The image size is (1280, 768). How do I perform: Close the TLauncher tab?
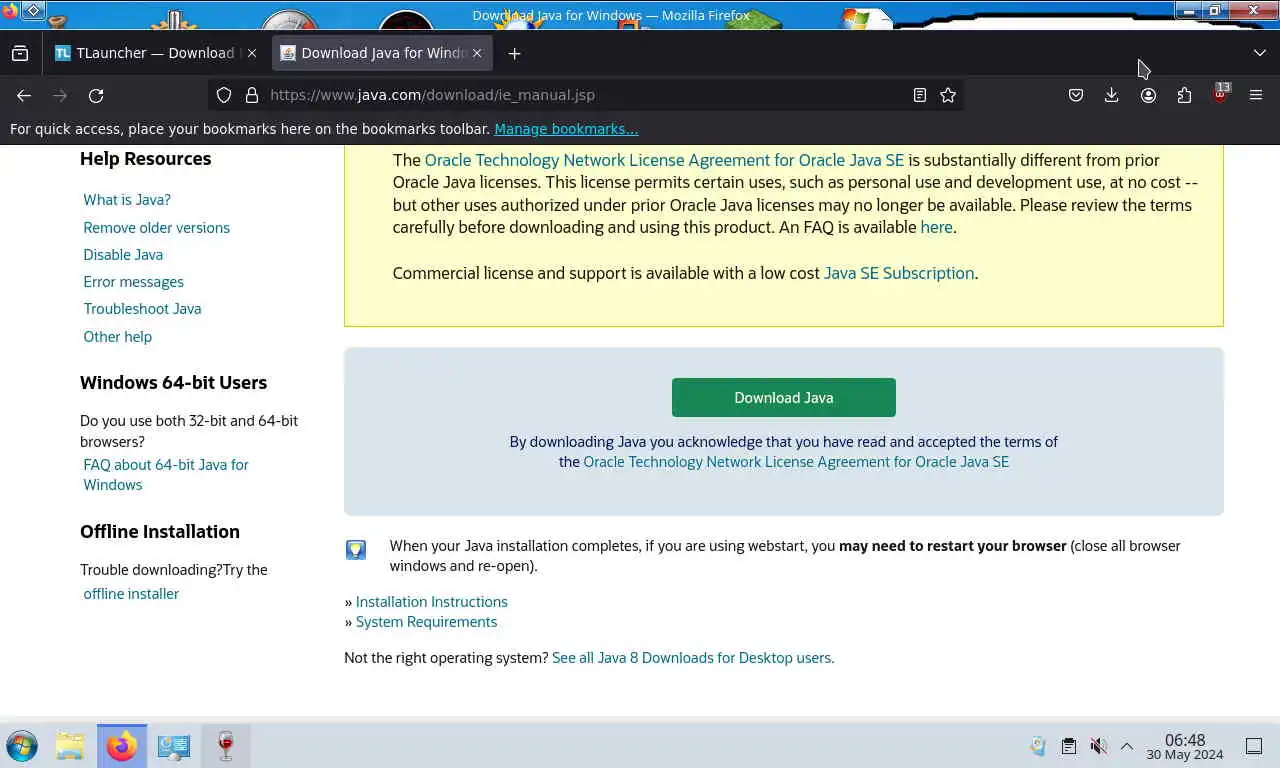click(x=251, y=53)
